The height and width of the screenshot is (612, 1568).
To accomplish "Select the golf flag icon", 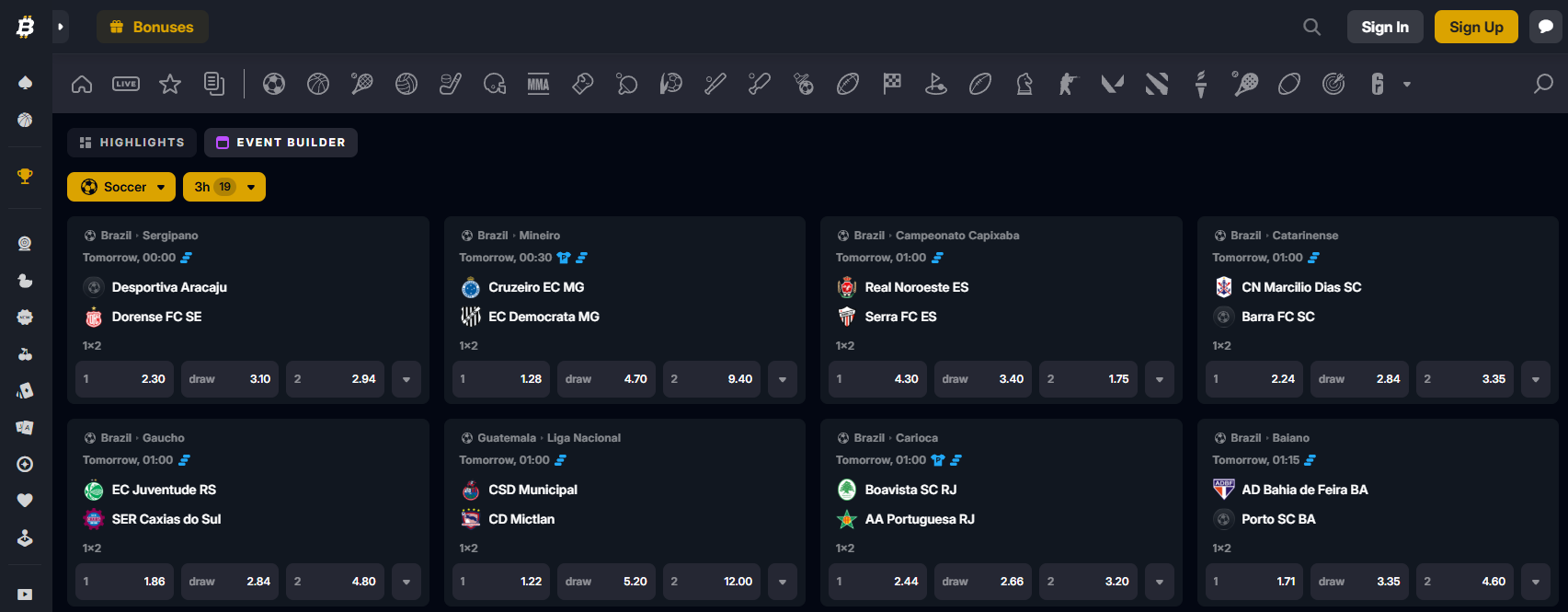I will click(x=936, y=84).
